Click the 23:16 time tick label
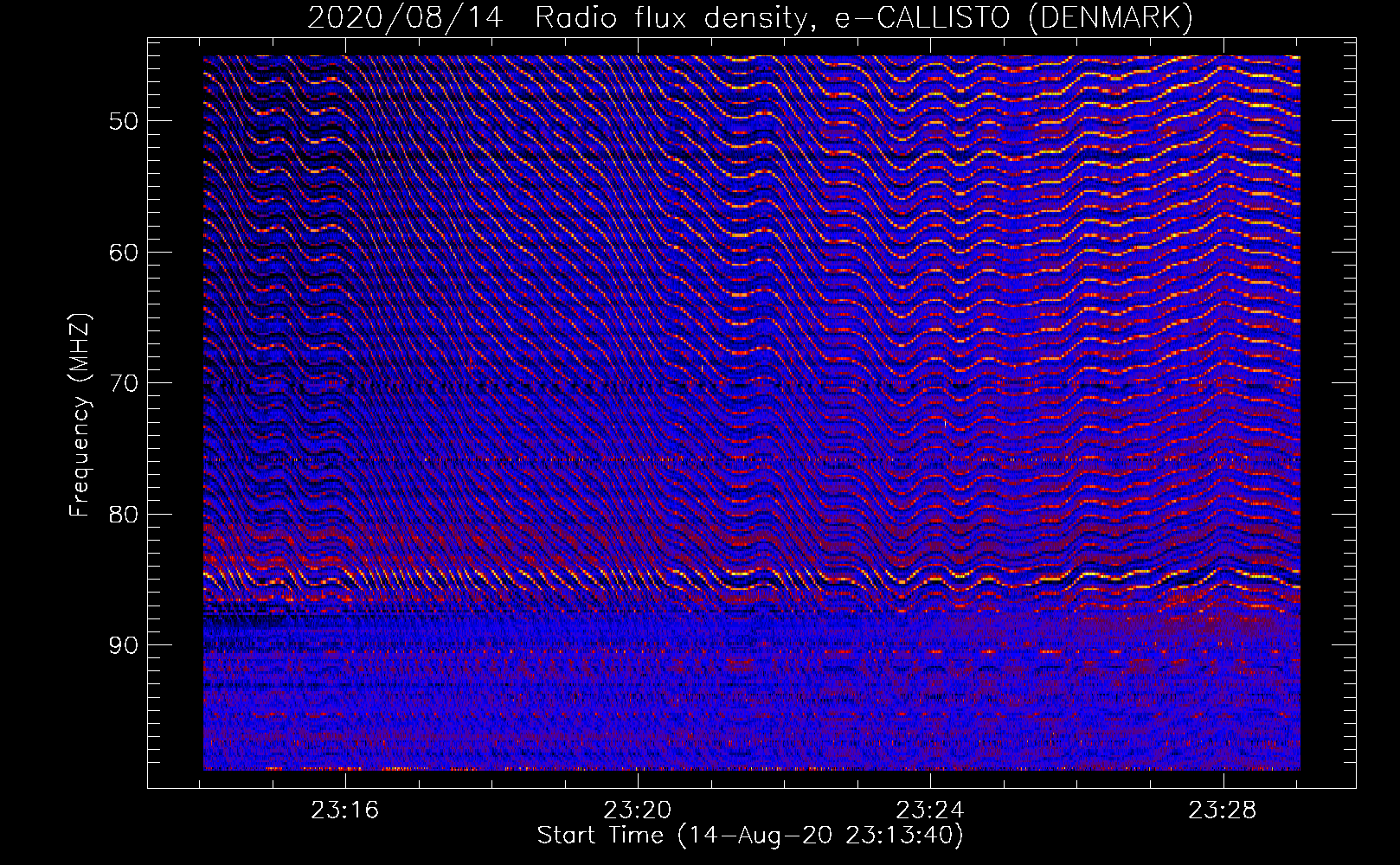Screen dimensions: 1400x865 click(345, 811)
